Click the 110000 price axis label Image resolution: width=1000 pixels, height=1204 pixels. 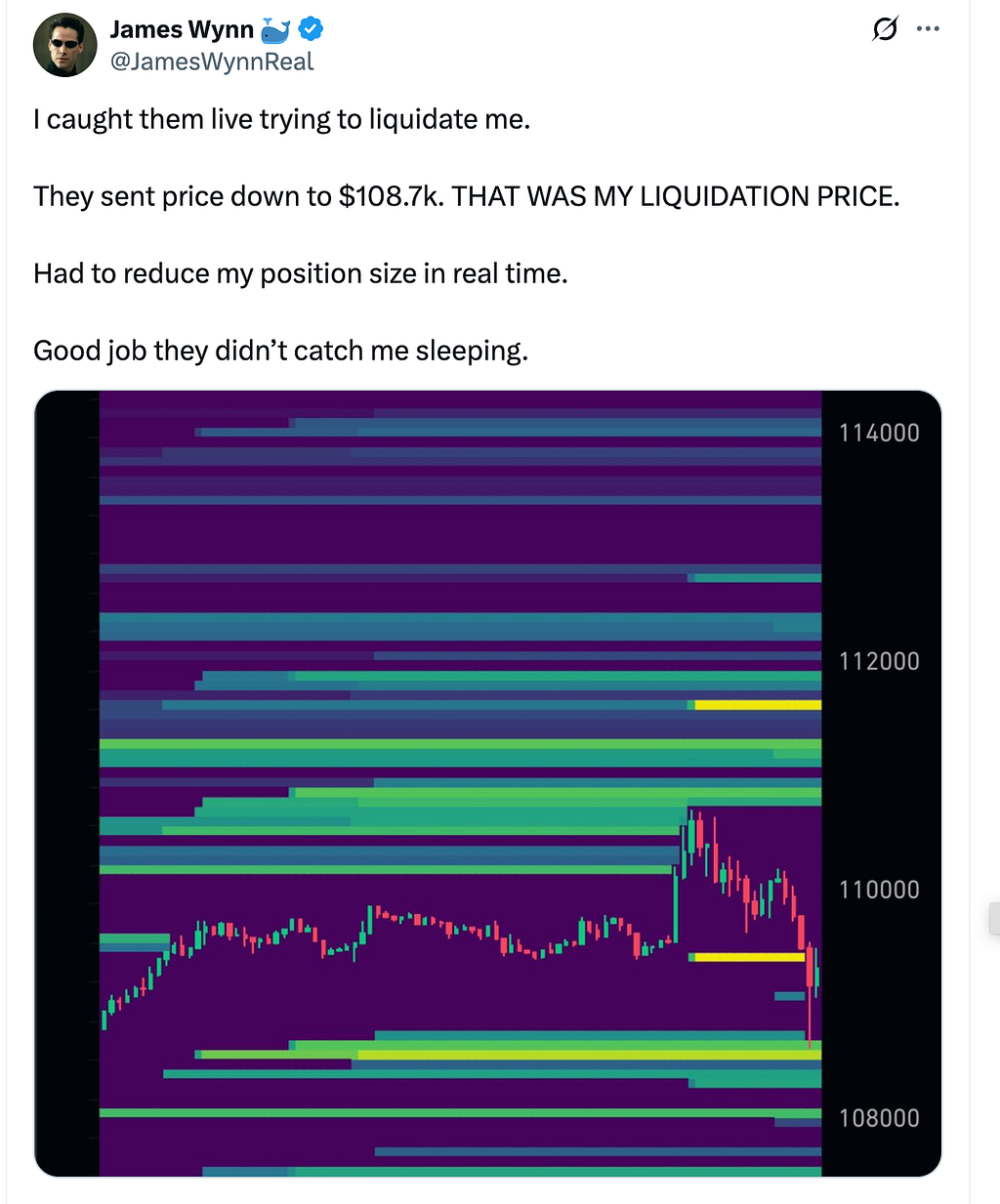(879, 890)
